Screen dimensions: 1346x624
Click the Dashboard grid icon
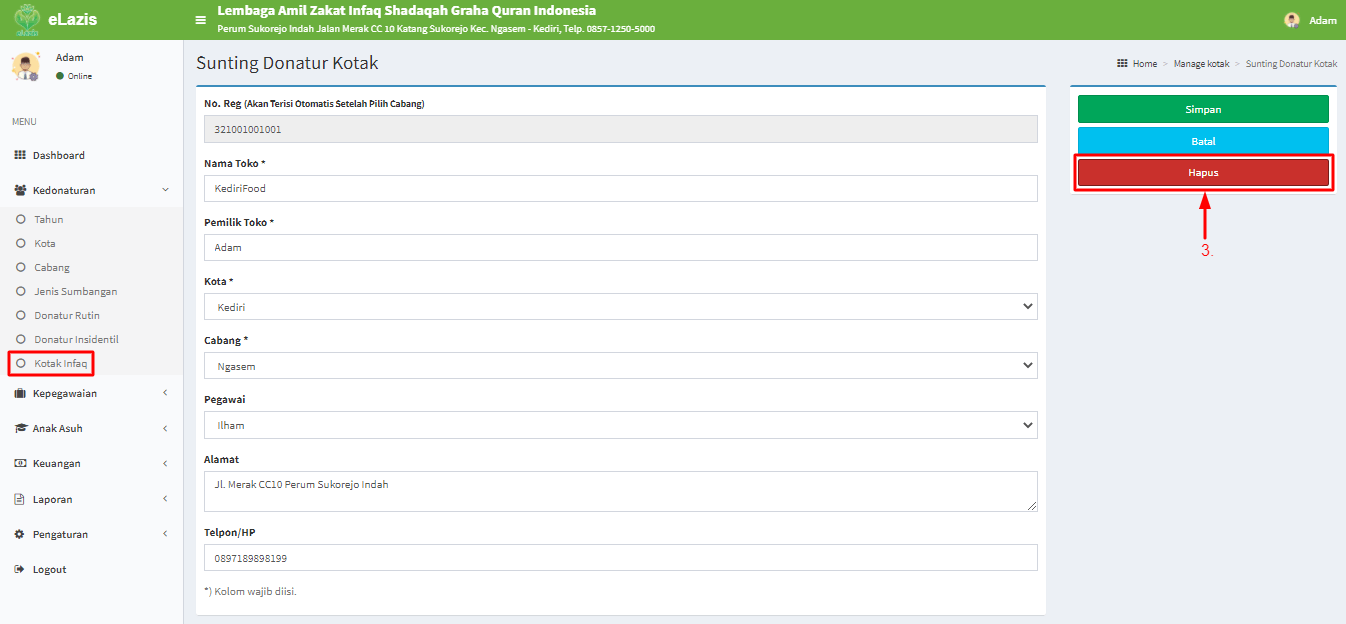point(20,155)
